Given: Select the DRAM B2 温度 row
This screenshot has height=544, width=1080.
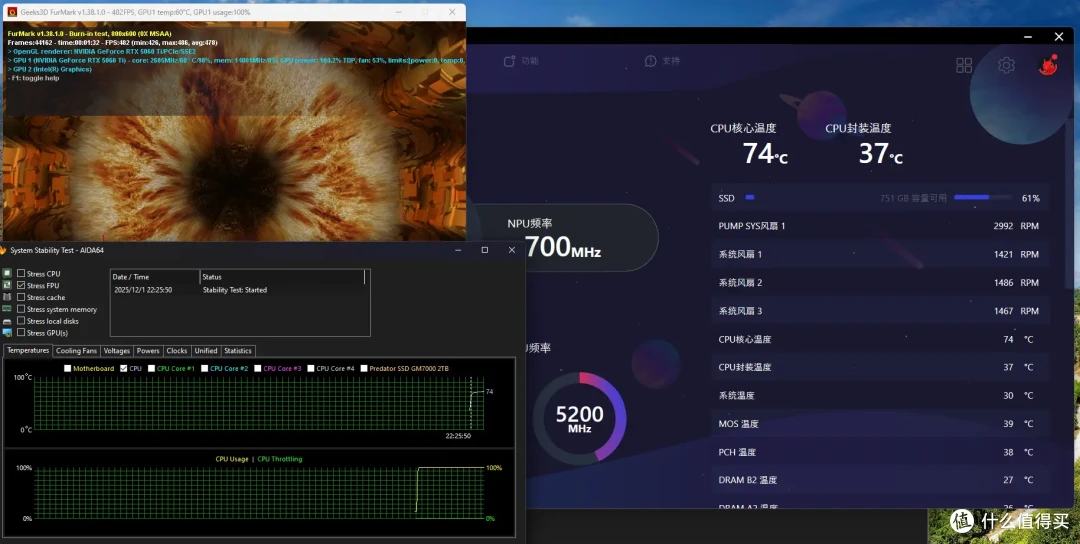Looking at the screenshot, I should point(880,480).
